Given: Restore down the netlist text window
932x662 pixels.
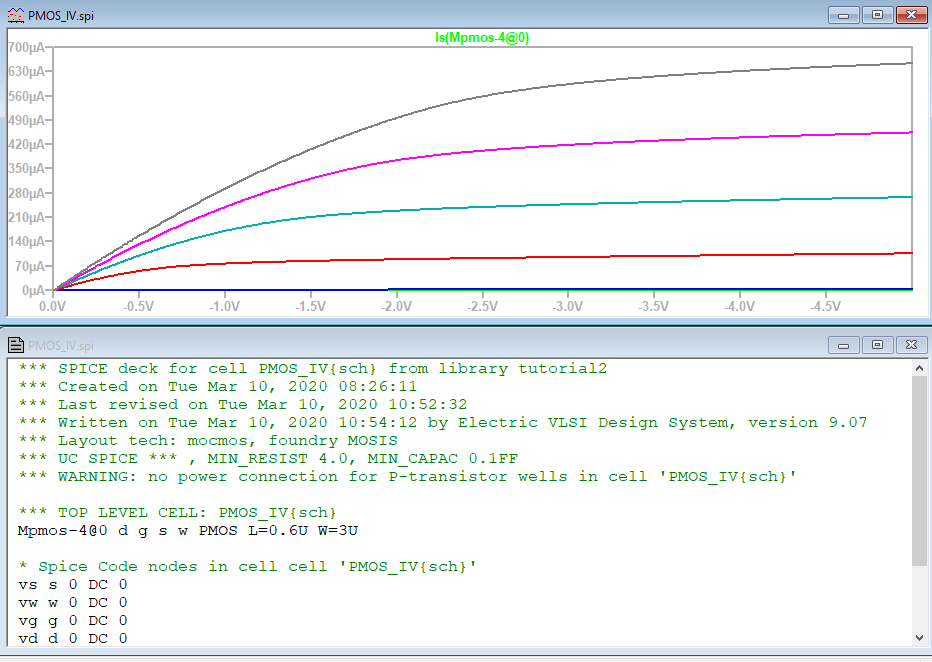Looking at the screenshot, I should pos(877,344).
